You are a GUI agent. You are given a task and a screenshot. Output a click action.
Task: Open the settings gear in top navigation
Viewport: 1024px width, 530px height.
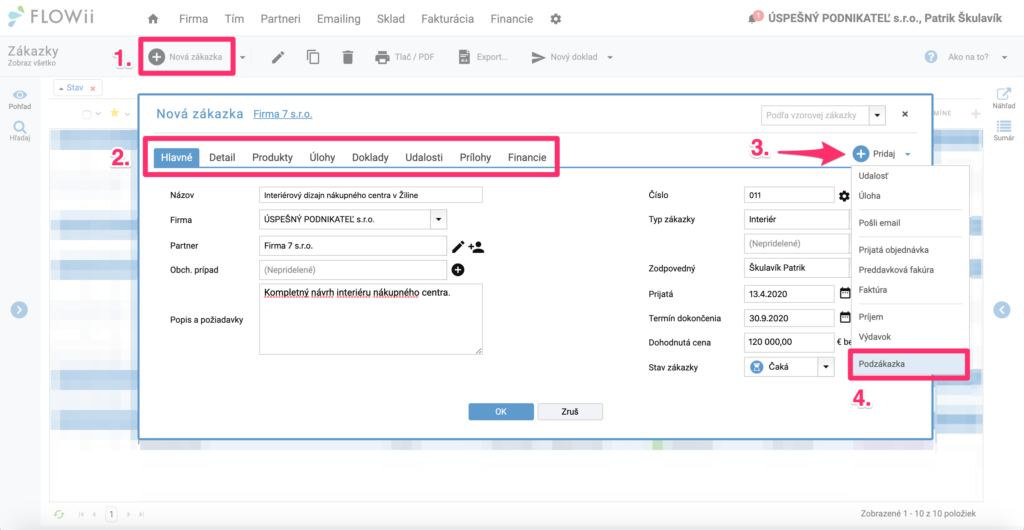click(556, 19)
